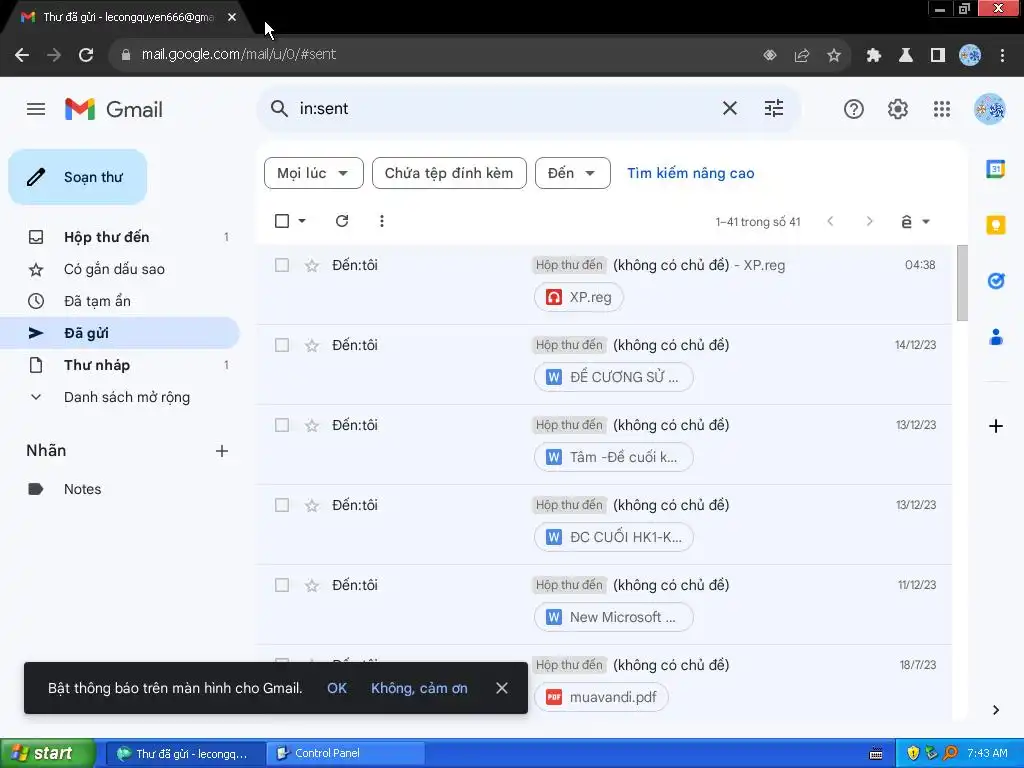Open Google Keep side panel
Screen dimensions: 1024x768
(x=995, y=225)
